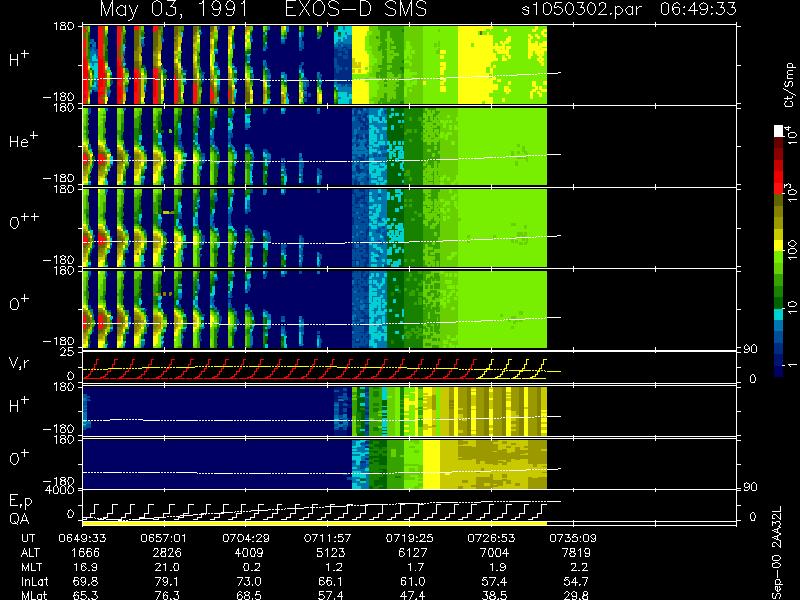Click the yellow QA status bar

click(x=315, y=524)
